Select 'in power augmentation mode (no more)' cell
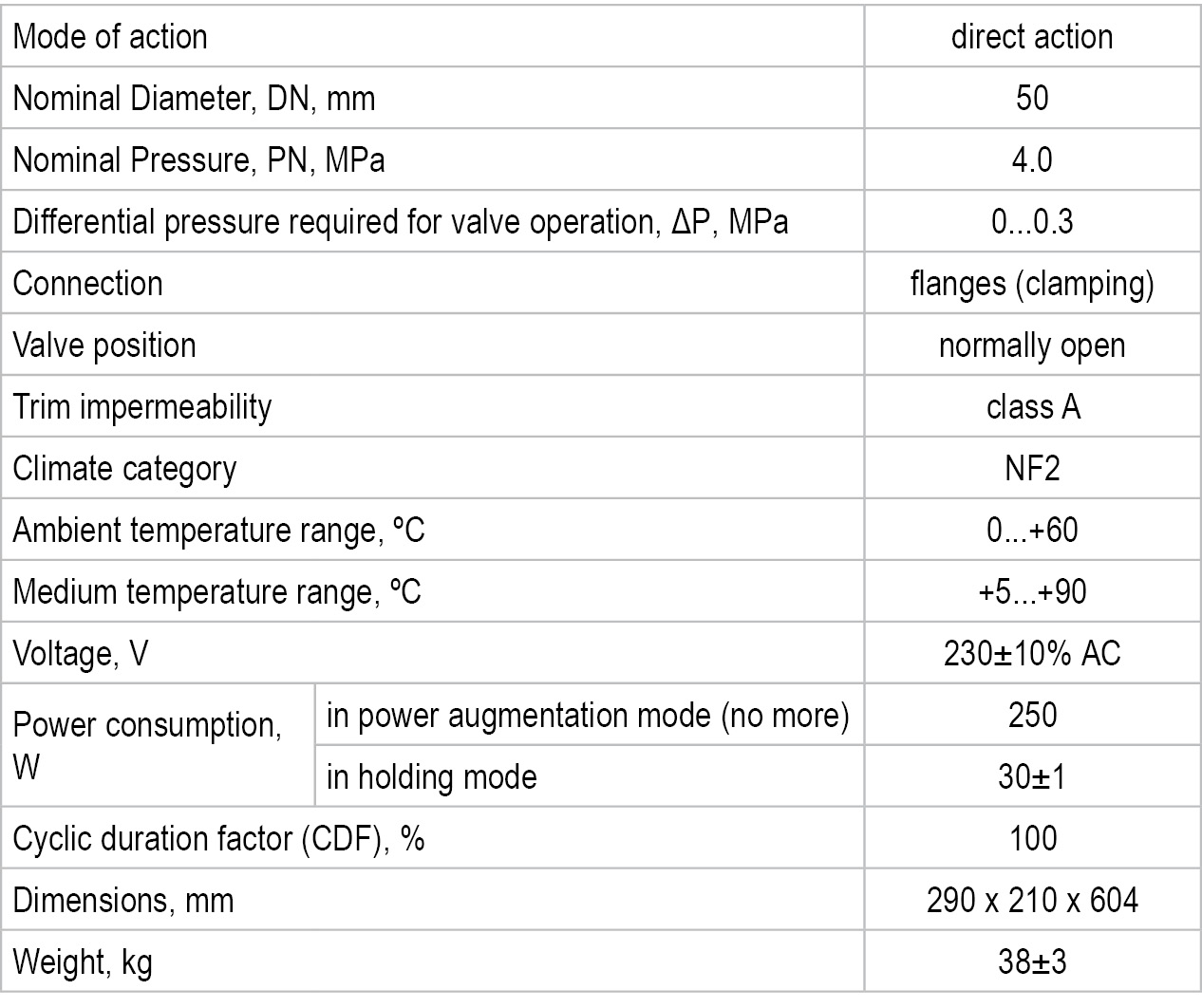 click(x=587, y=715)
